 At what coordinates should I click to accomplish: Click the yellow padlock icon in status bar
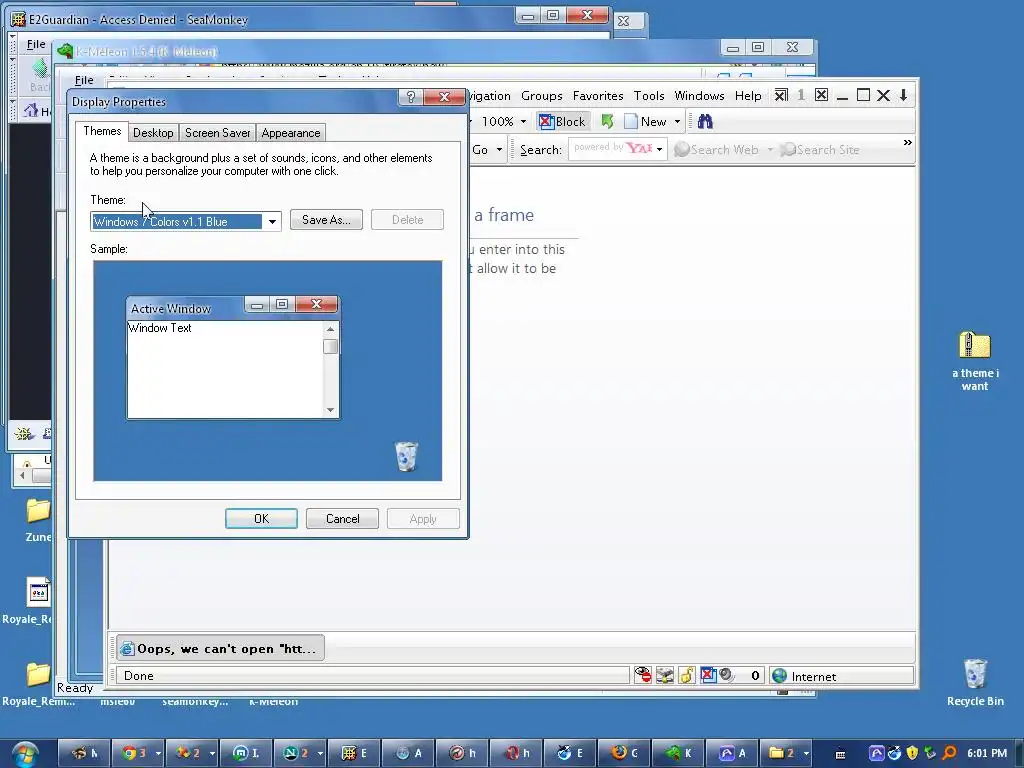coord(686,675)
